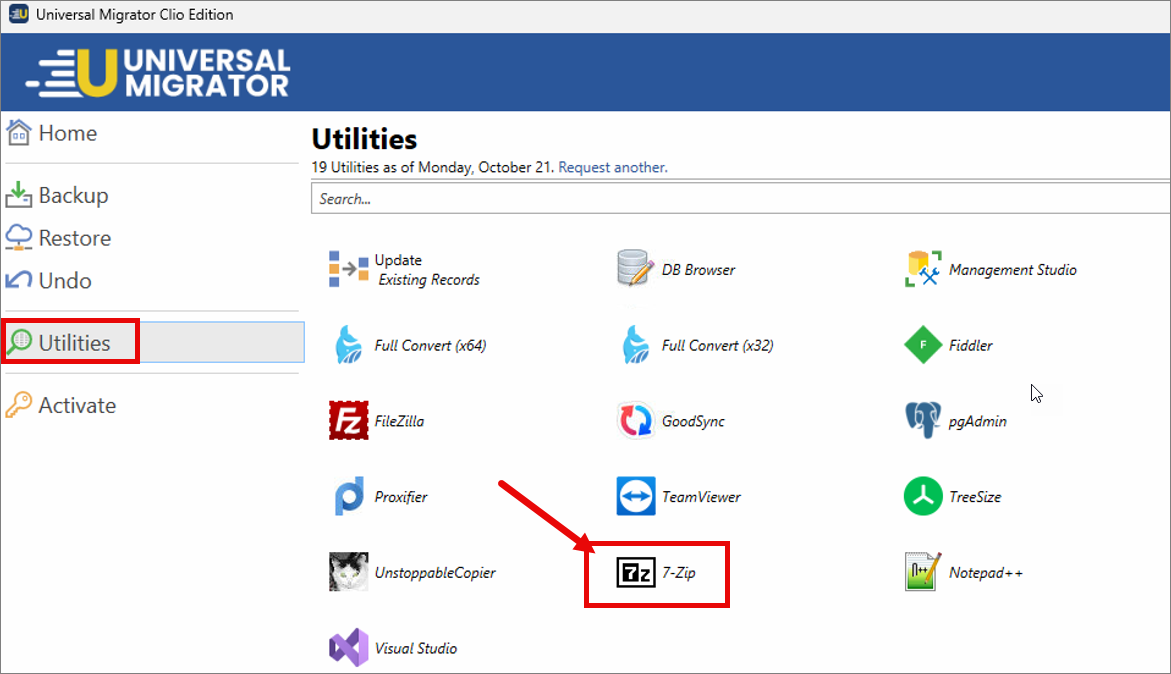Open the UnstoppableCopier cat icon
Image resolution: width=1171 pixels, height=674 pixels.
[349, 572]
